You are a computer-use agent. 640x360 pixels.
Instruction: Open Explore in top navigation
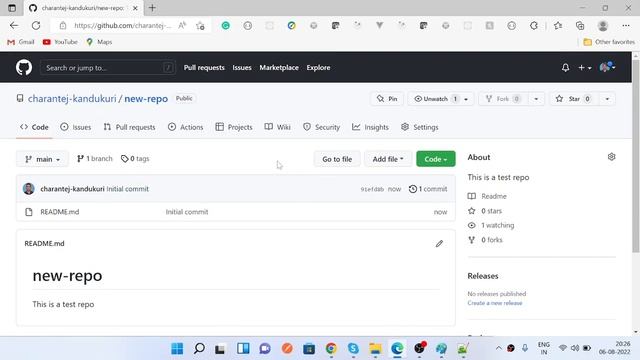318,68
